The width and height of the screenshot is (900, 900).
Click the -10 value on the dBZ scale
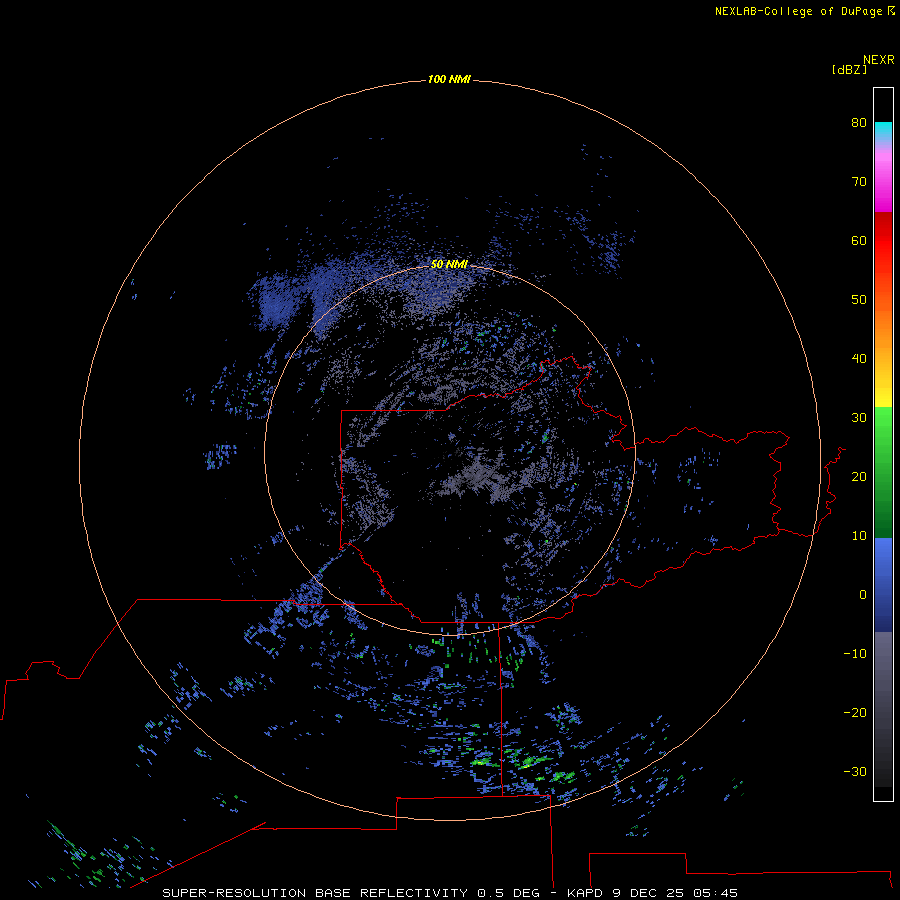tap(855, 654)
